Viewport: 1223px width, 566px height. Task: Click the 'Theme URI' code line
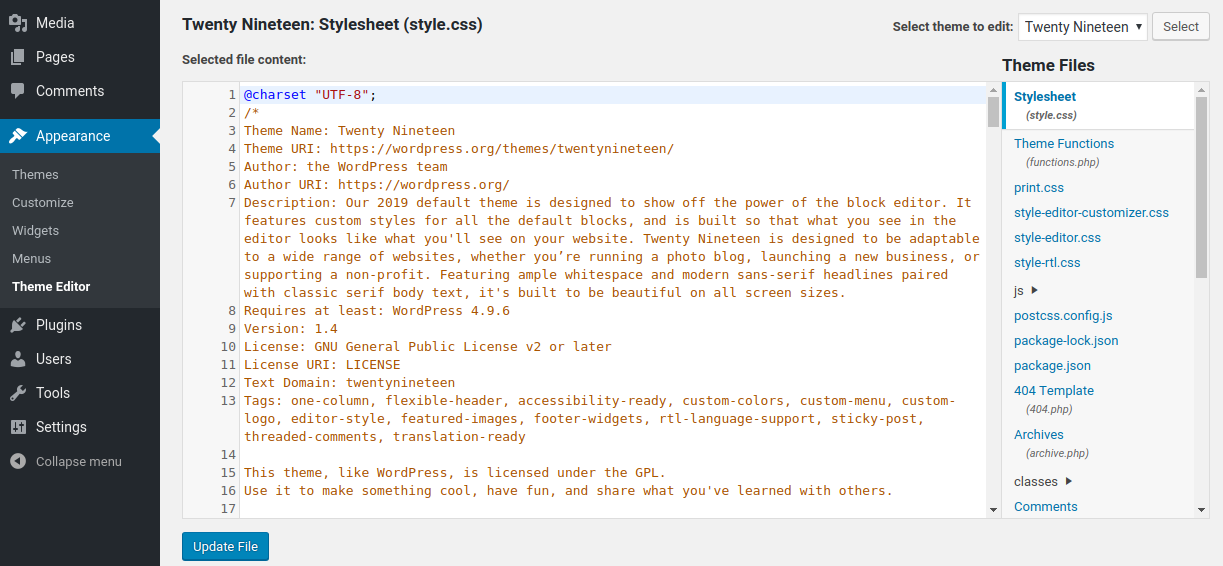pos(459,149)
